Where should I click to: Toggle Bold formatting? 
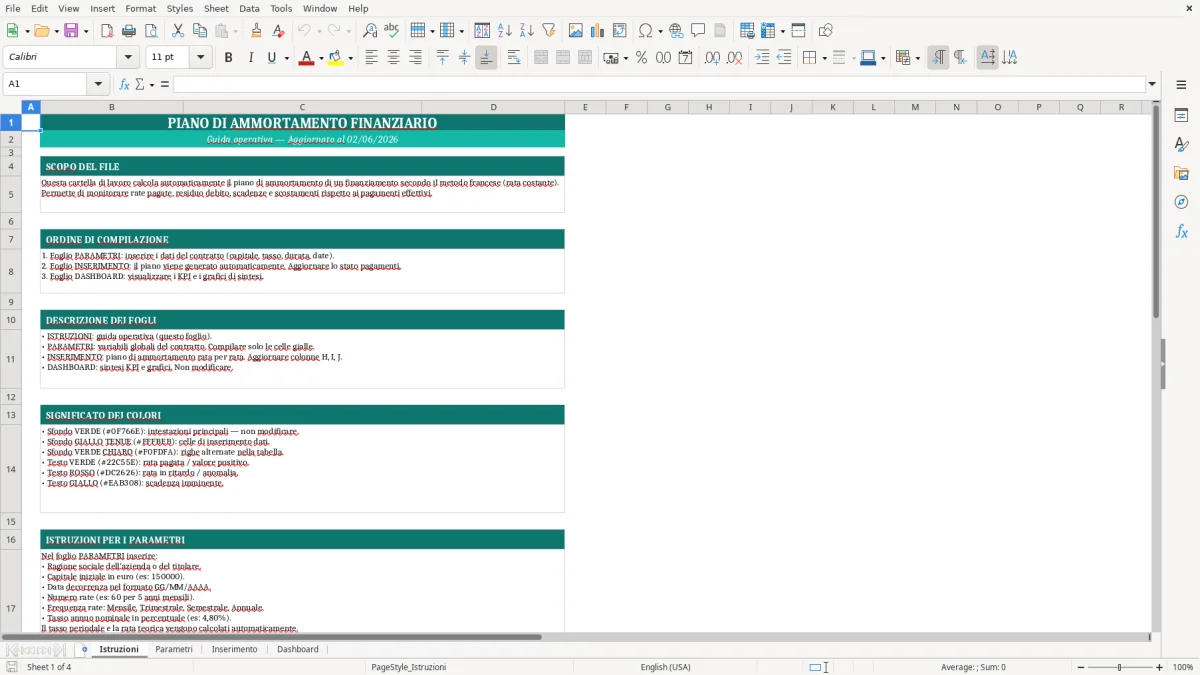click(228, 58)
